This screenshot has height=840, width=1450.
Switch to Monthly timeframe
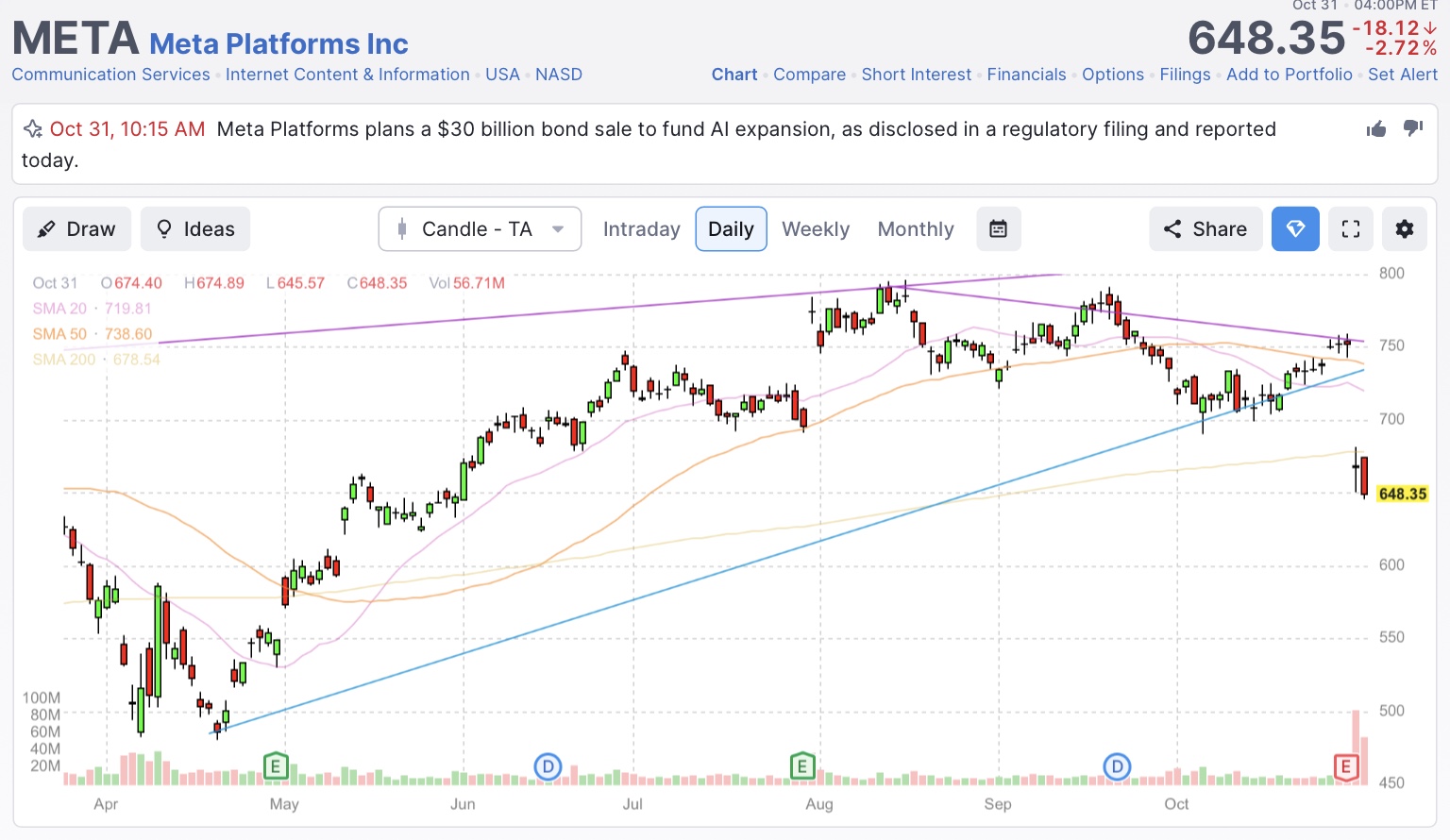click(916, 229)
